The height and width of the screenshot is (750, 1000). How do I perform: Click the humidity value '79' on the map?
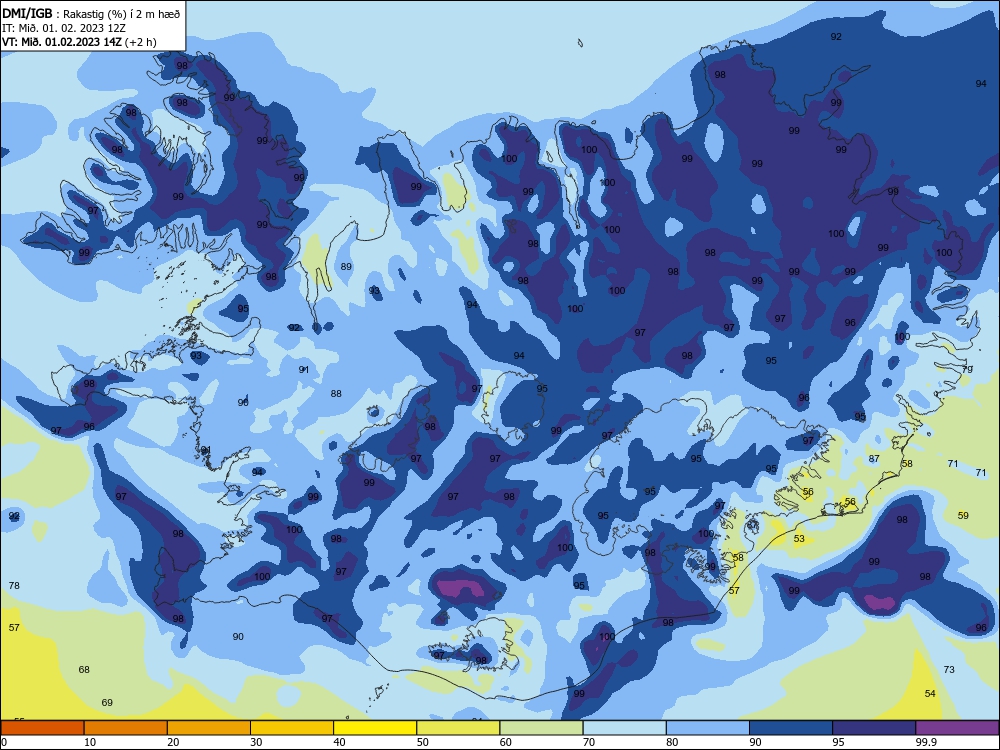click(x=967, y=369)
